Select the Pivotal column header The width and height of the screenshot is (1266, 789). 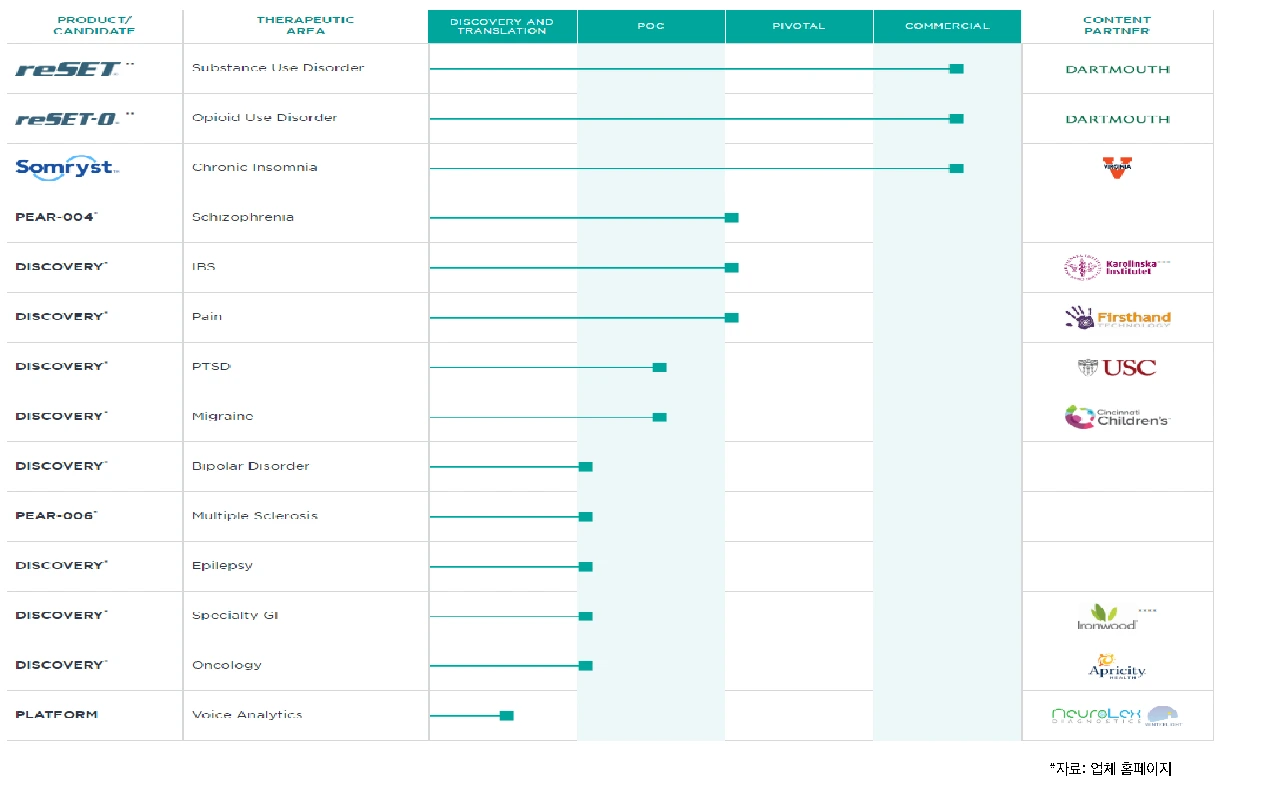[799, 26]
